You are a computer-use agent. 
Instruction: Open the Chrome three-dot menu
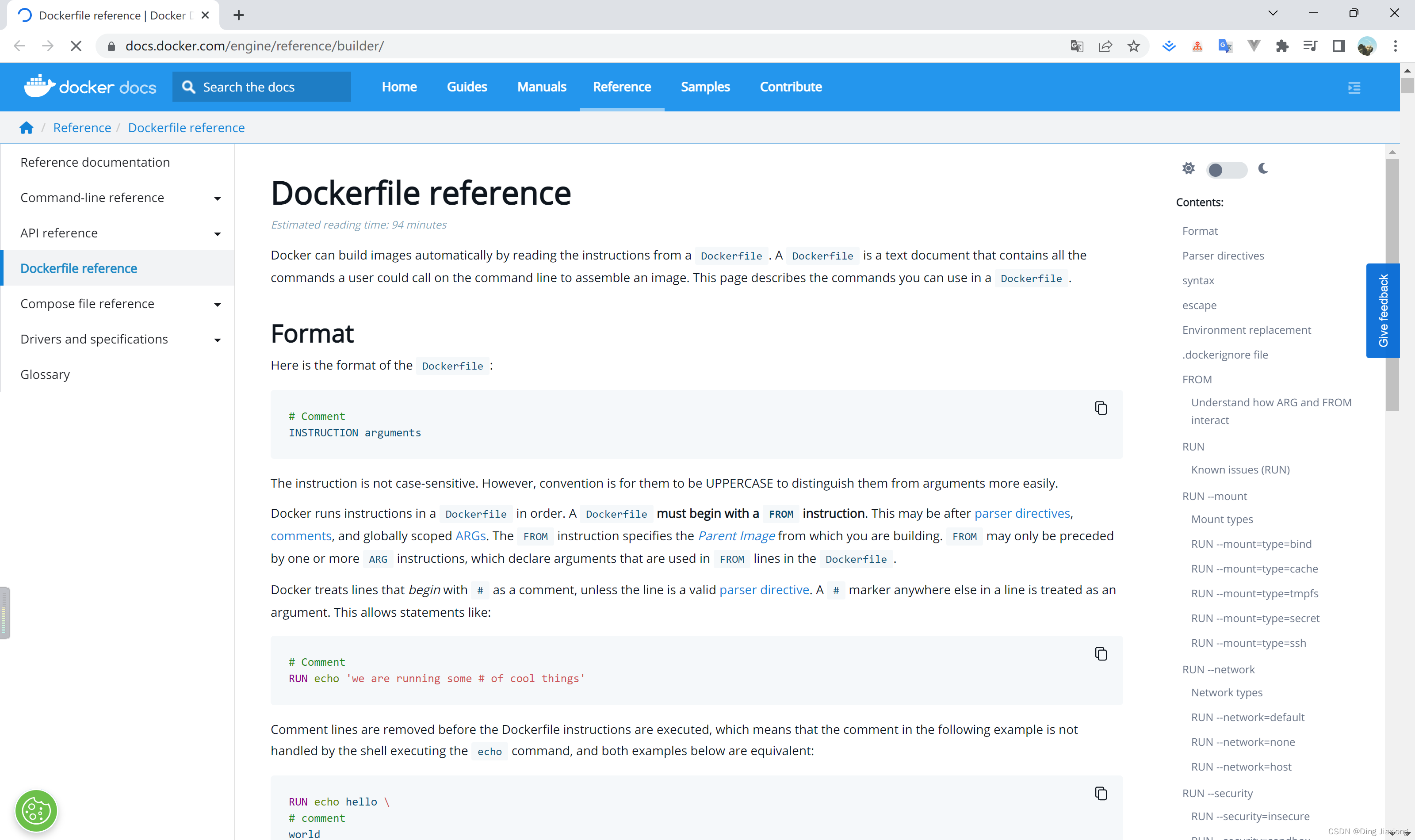pyautogui.click(x=1395, y=46)
